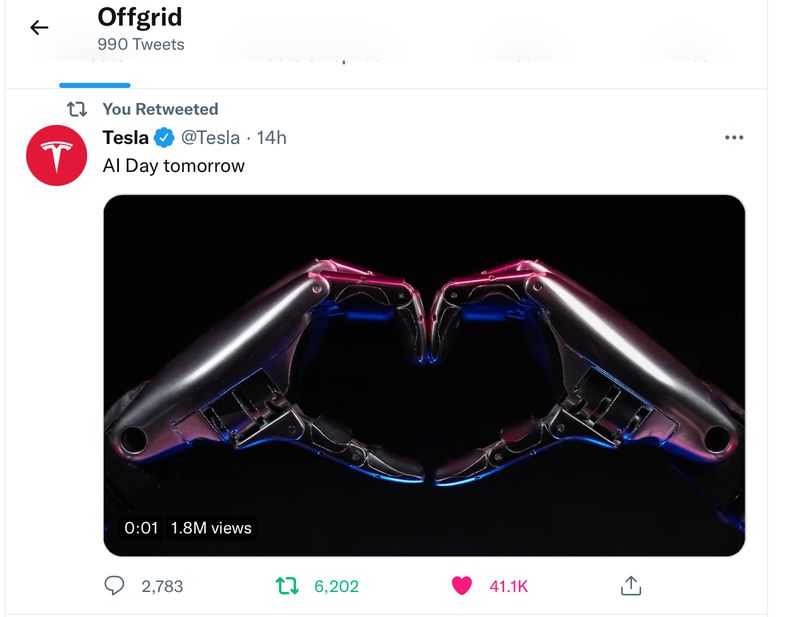
Task: Open the share tweet icon
Action: point(630,586)
